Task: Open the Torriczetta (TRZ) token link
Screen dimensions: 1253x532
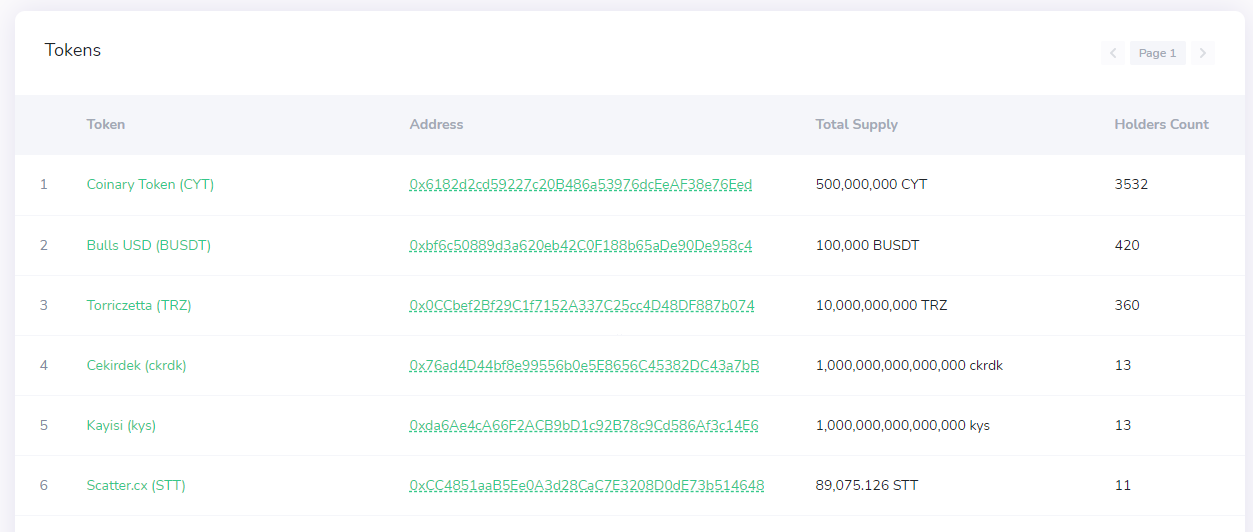Action: [139, 305]
